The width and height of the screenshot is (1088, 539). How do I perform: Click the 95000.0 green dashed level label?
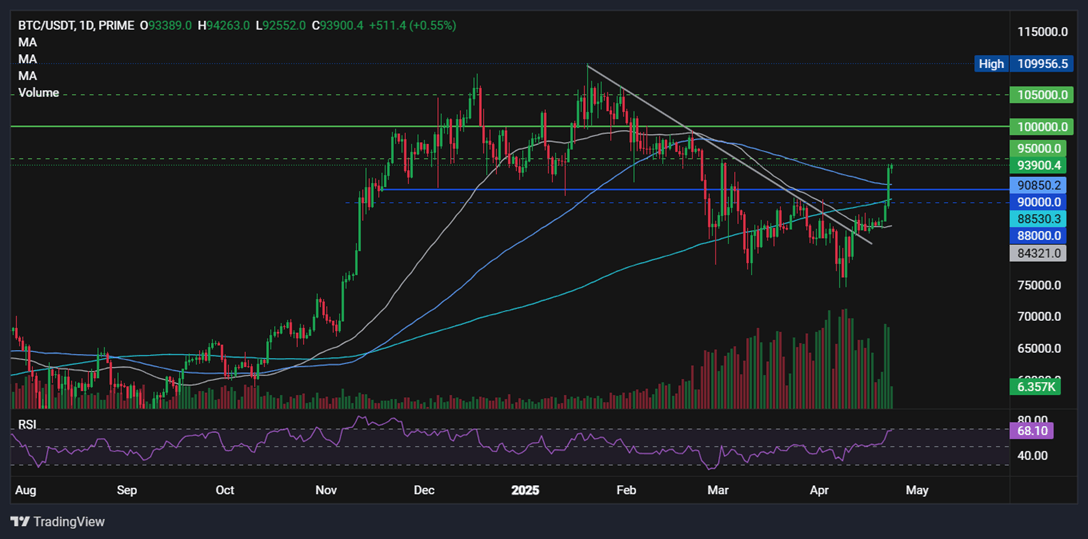point(1038,148)
